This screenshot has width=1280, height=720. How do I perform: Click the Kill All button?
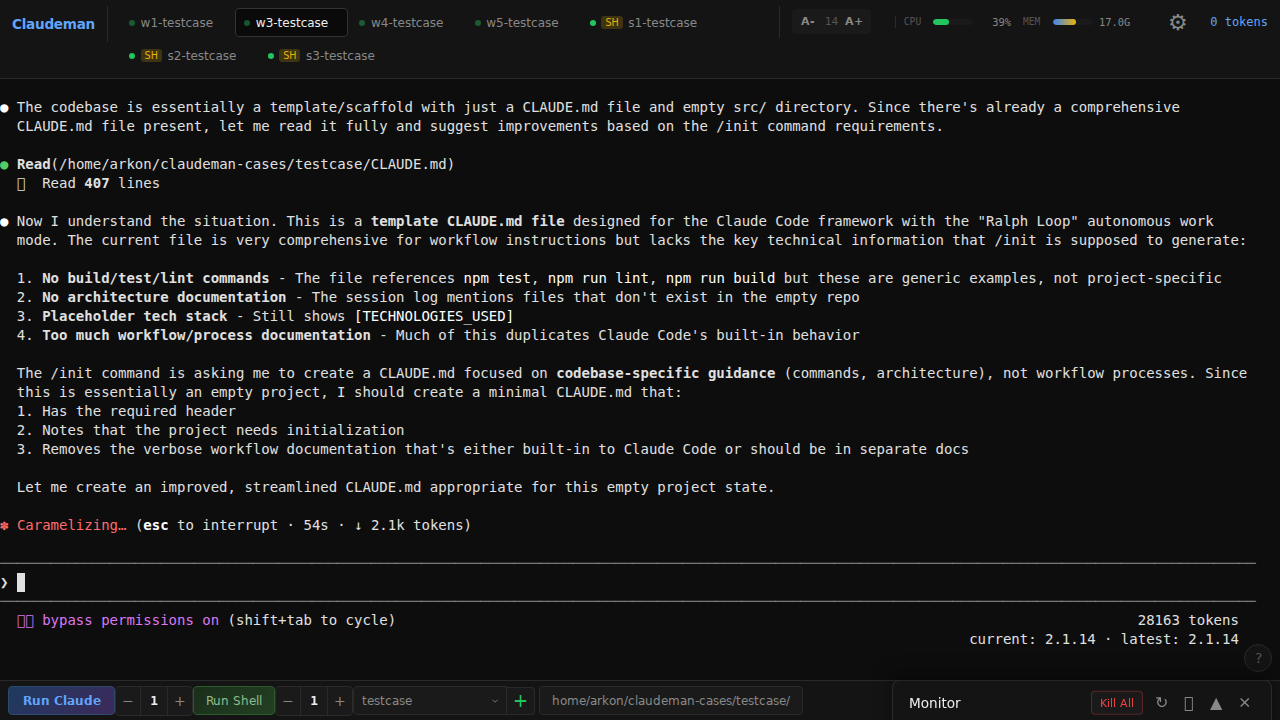point(1117,703)
